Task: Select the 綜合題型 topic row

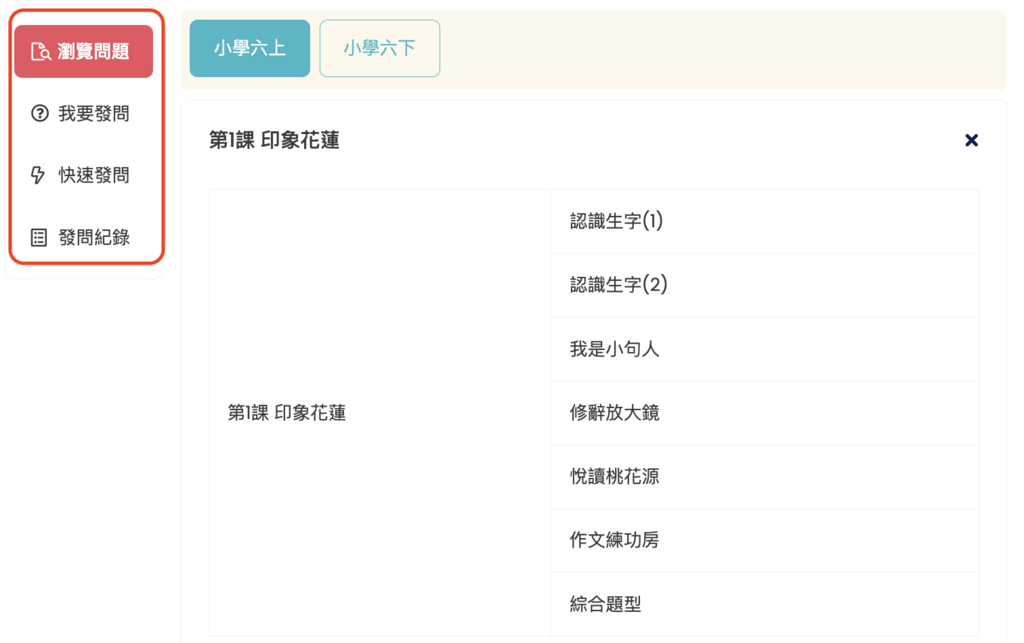Action: coord(765,604)
